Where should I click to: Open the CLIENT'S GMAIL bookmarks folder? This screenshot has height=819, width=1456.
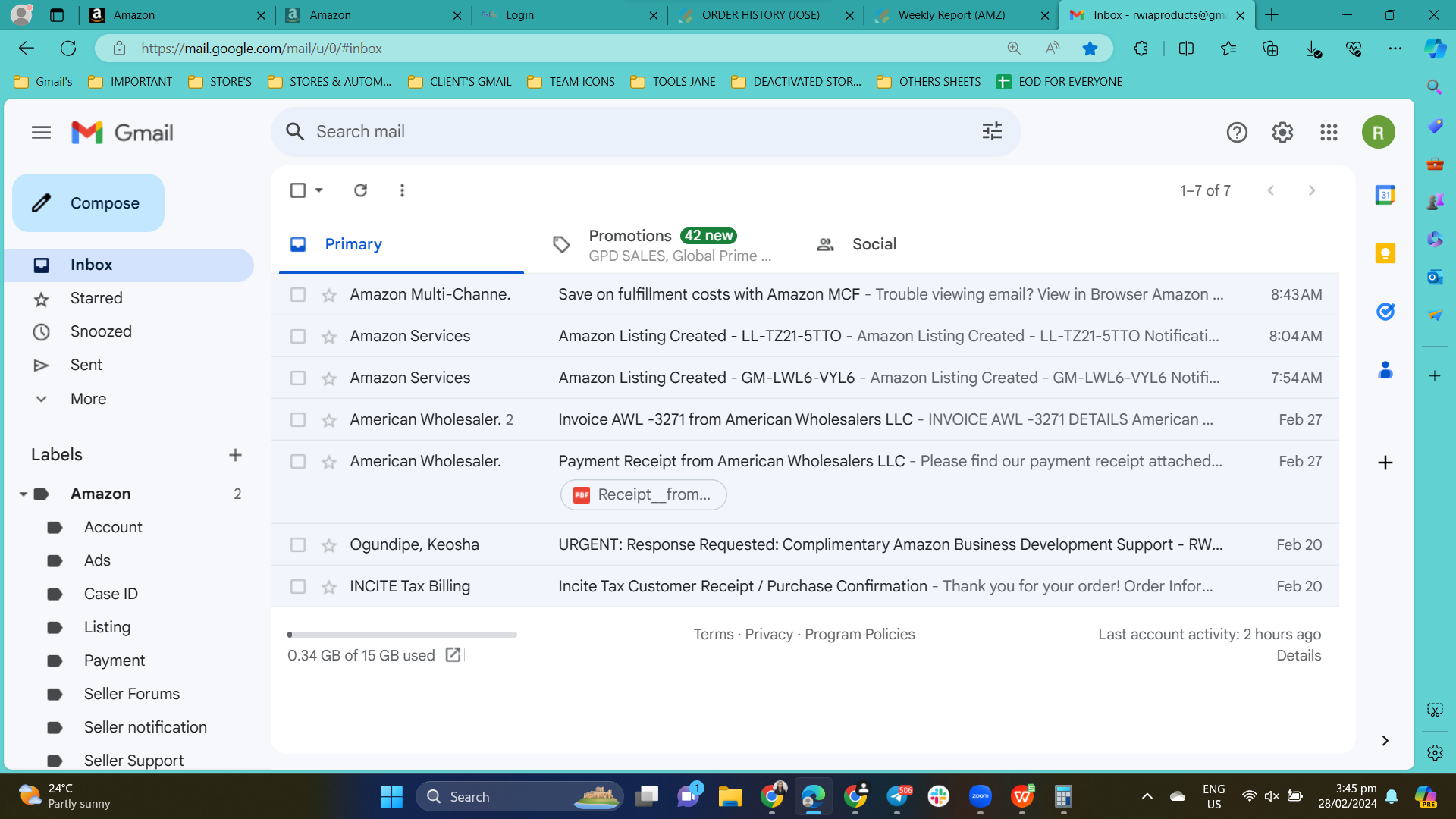[x=460, y=82]
